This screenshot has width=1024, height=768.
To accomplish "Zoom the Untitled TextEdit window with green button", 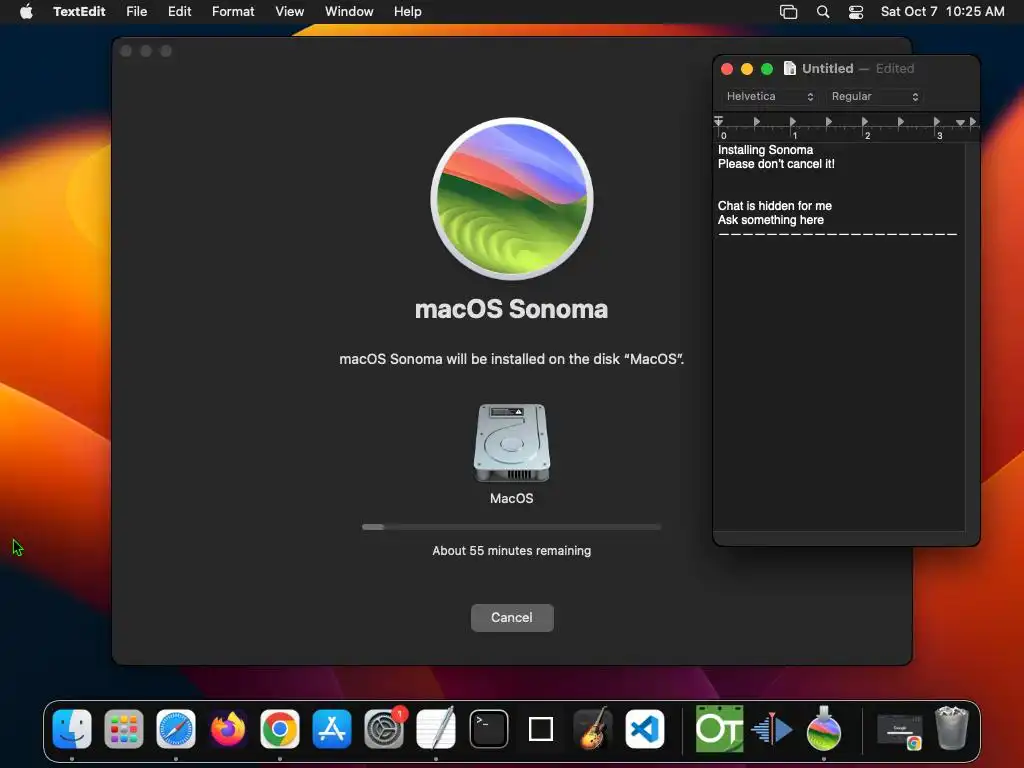I will pyautogui.click(x=767, y=69).
